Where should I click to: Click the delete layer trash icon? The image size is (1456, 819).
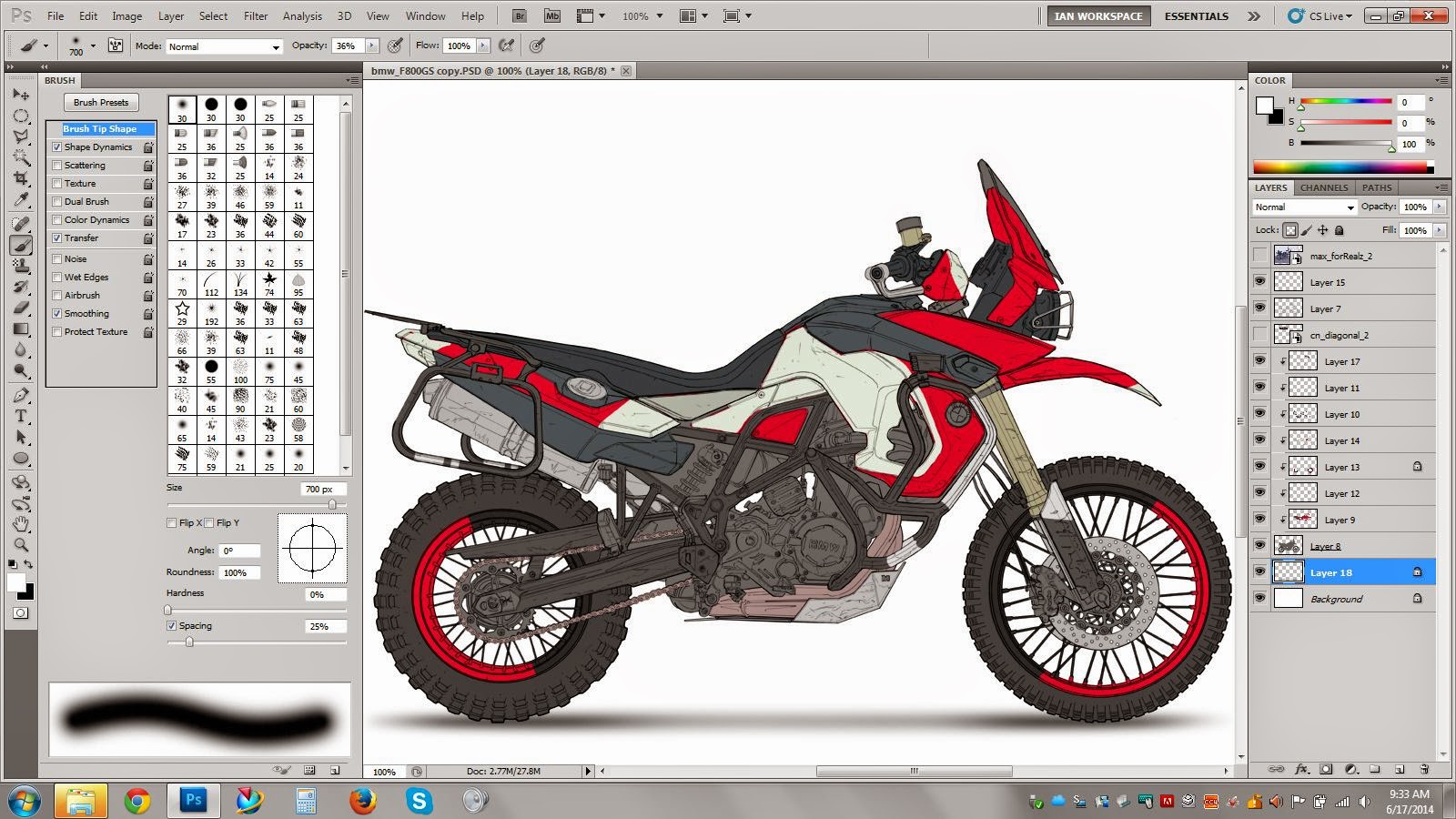pos(1422,769)
